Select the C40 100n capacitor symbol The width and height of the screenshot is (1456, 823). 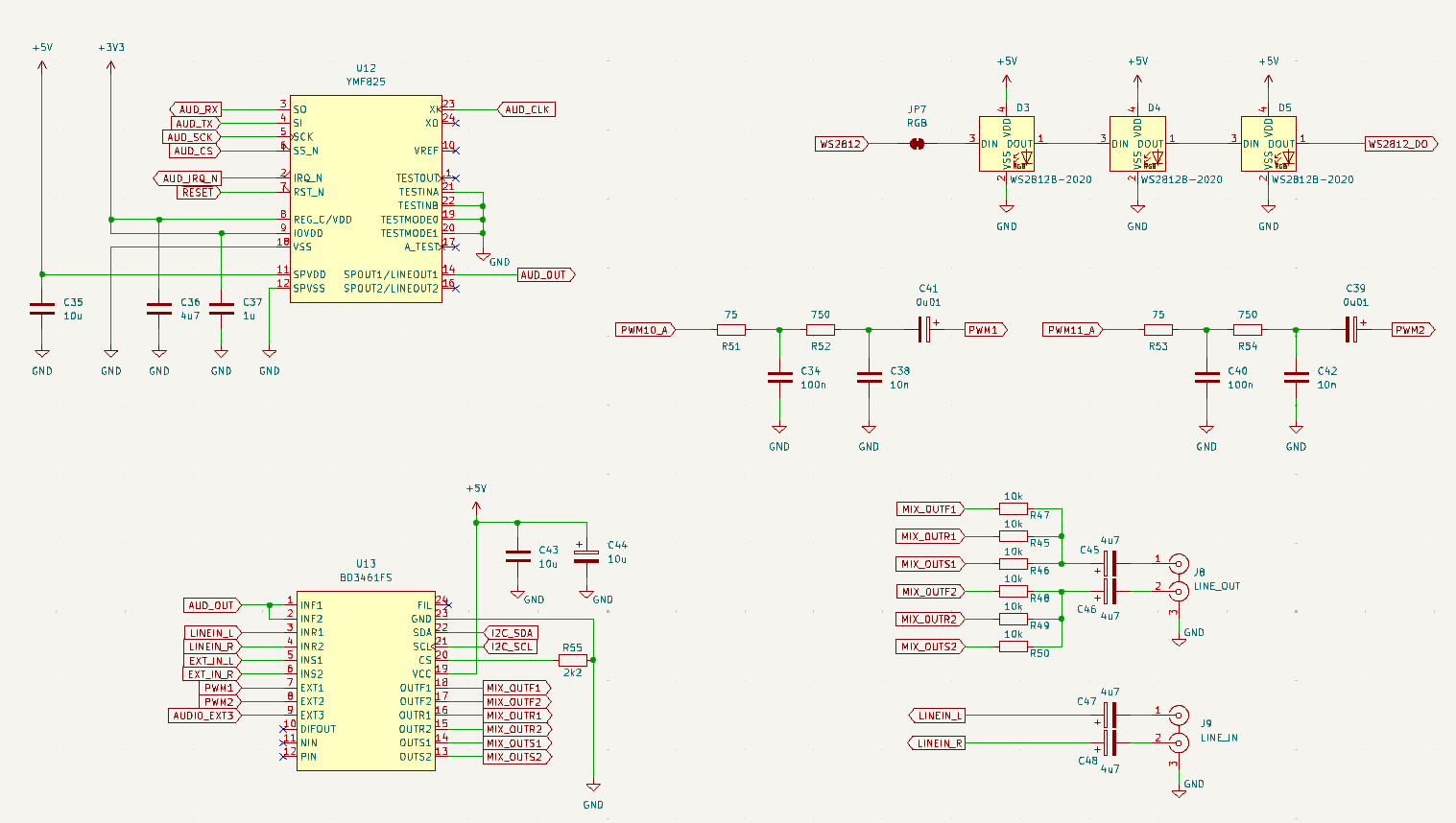click(x=1206, y=378)
